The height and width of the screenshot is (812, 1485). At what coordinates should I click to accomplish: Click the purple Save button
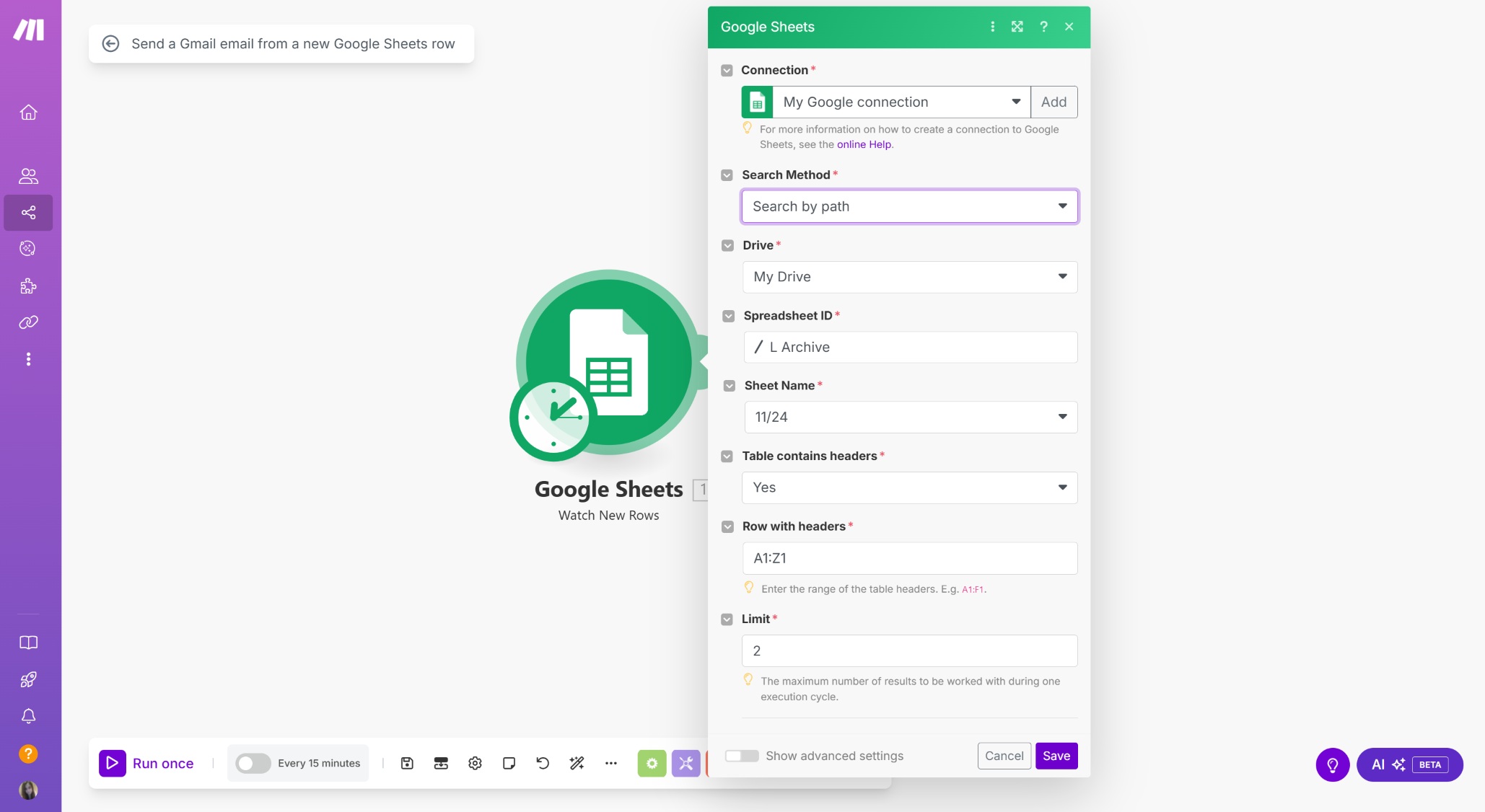(x=1056, y=756)
